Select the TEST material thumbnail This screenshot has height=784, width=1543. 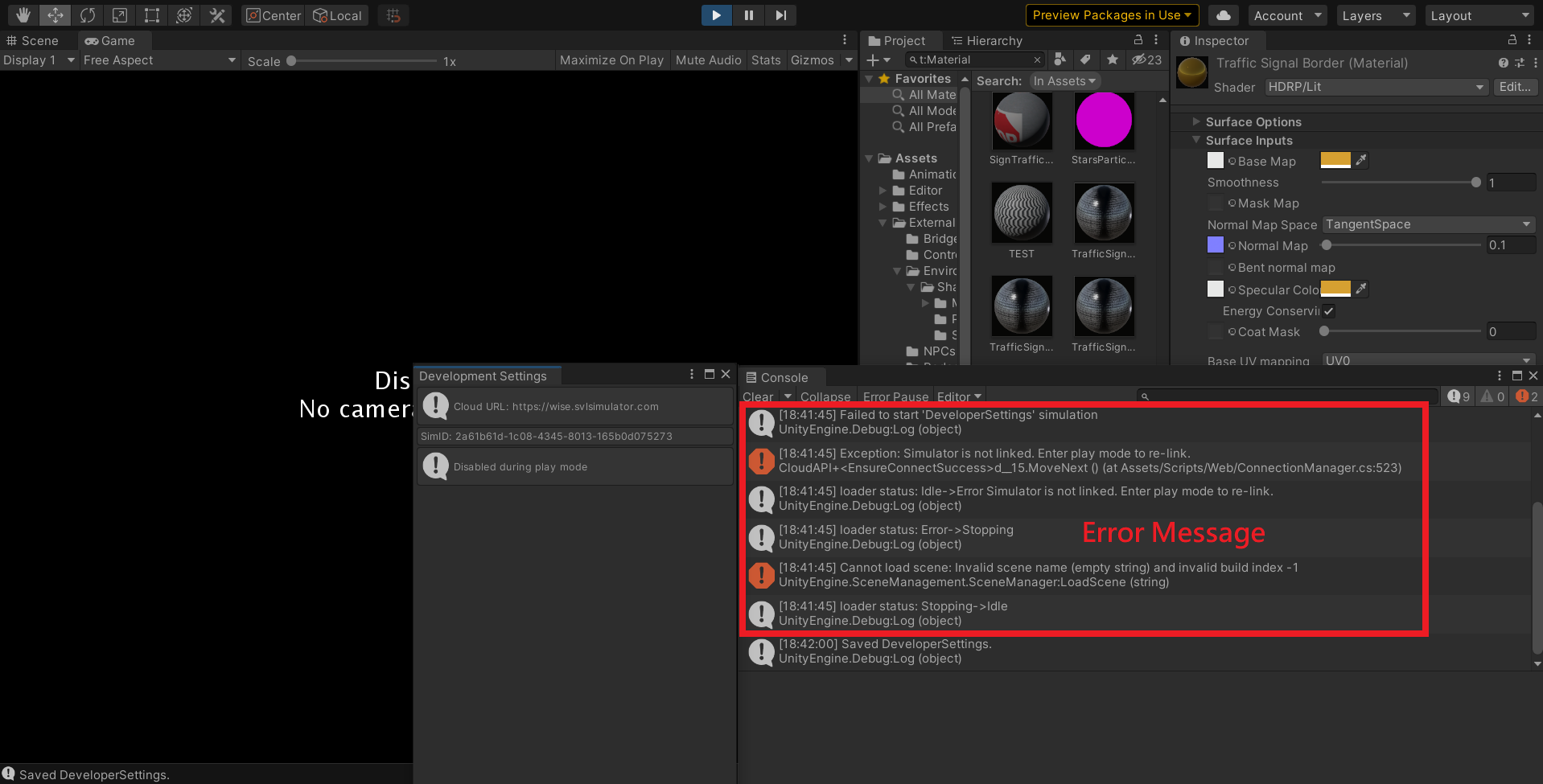pos(1021,212)
